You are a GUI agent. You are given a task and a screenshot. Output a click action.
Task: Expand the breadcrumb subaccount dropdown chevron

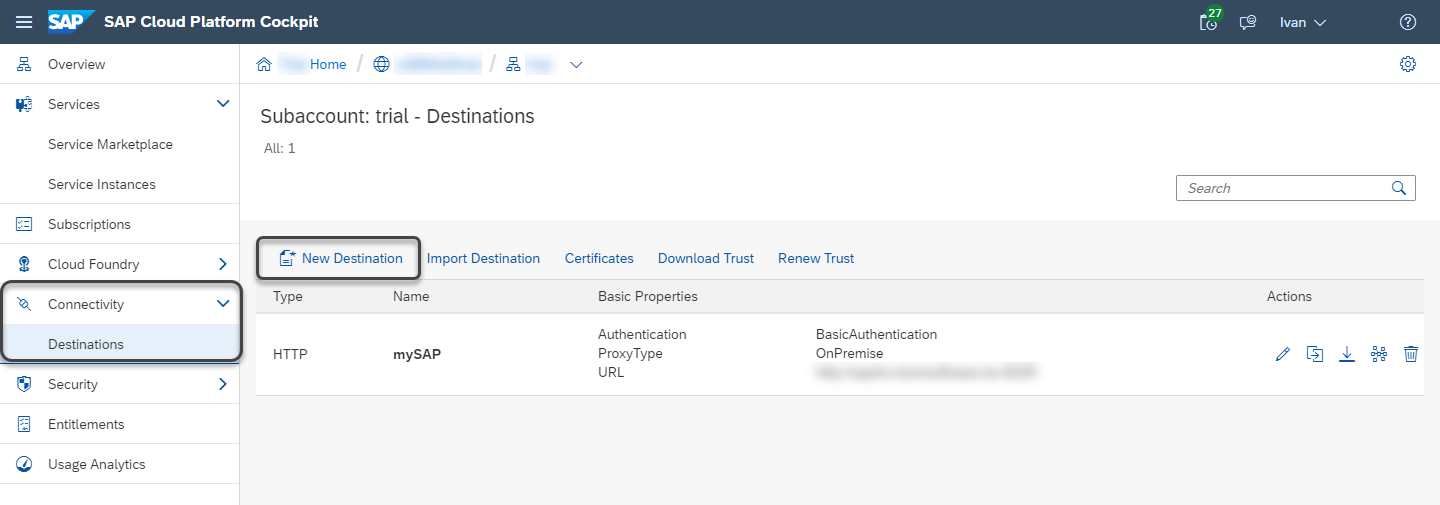pos(576,65)
